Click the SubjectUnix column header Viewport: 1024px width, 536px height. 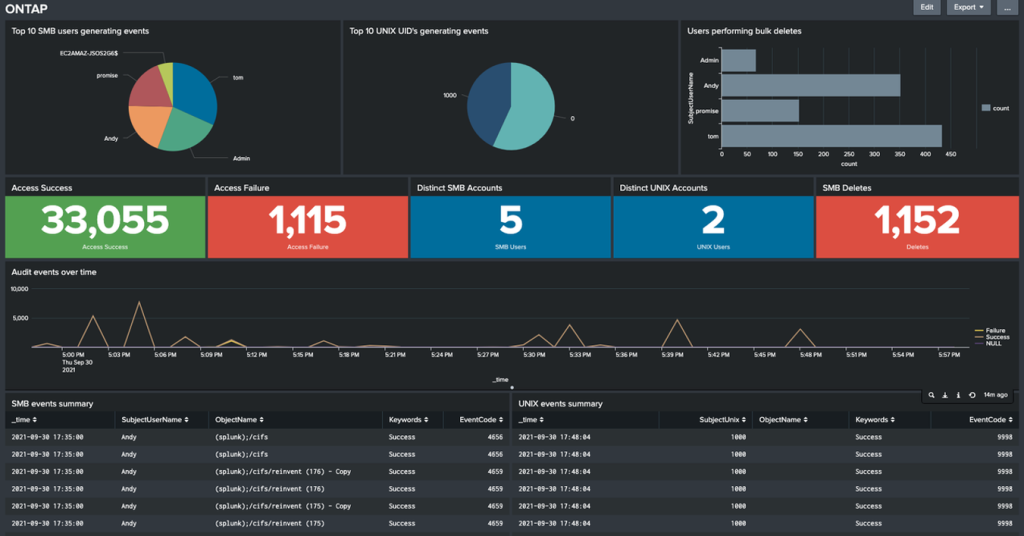(725, 421)
